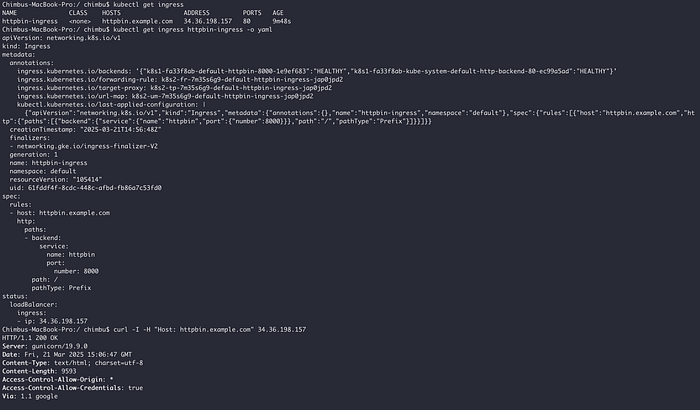700x410 pixels.
Task: Click the 'Via: 1.1 google' header line
Action: tap(29, 396)
